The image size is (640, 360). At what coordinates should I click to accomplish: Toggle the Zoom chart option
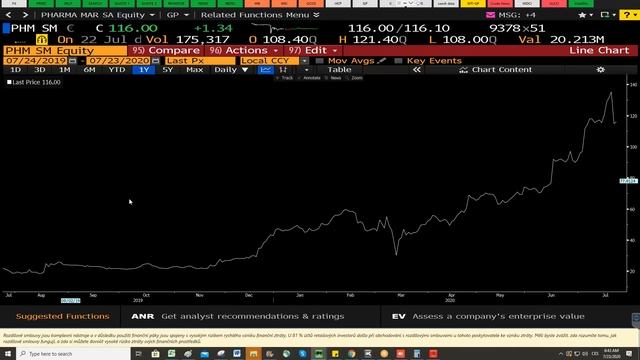pos(354,78)
